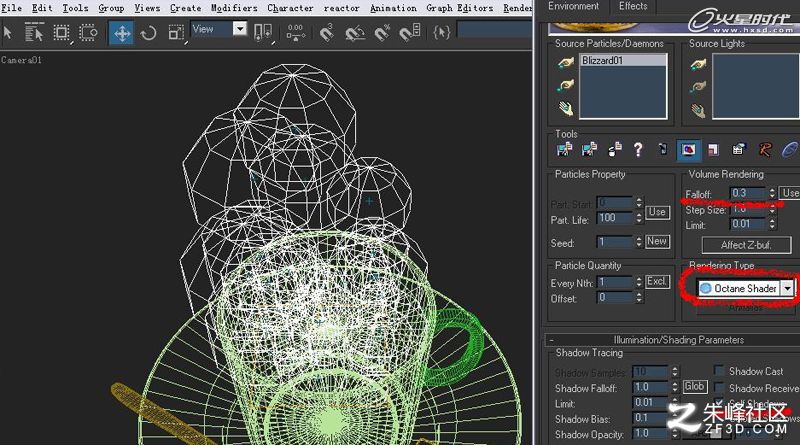The width and height of the screenshot is (800, 445).
Task: Click second hand icon in Source Particles/Daemons
Action: click(x=565, y=86)
